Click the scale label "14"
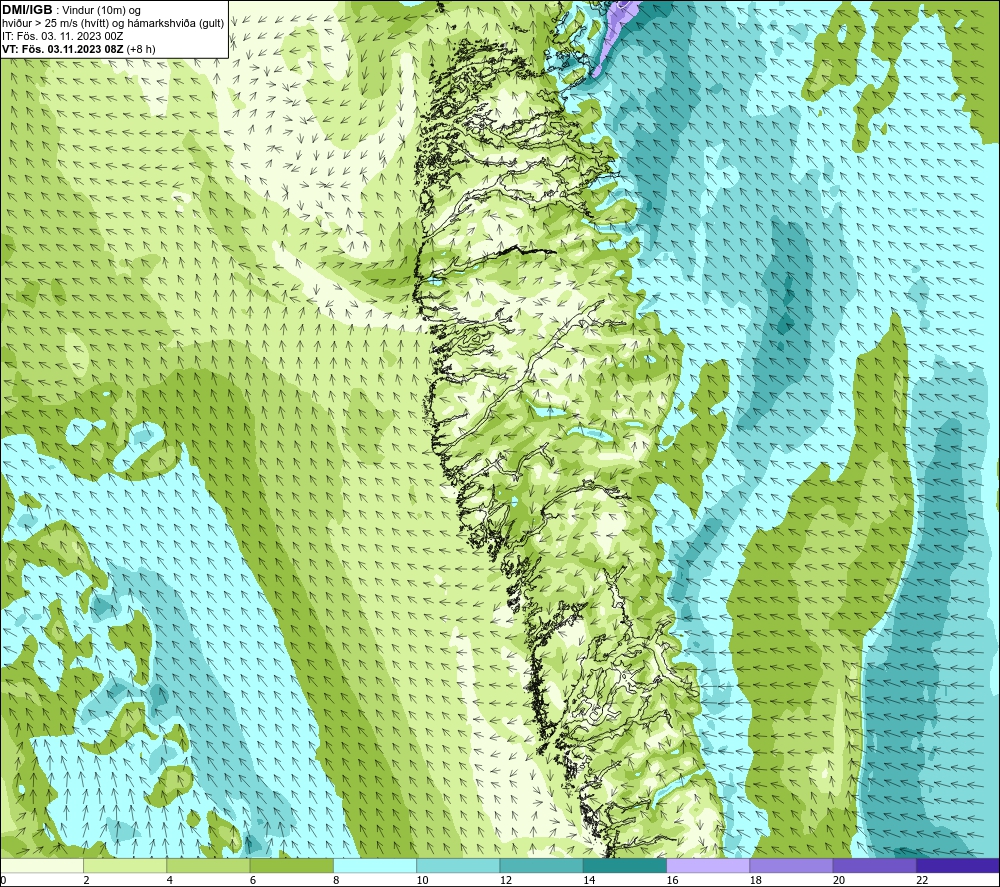This screenshot has height=887, width=1000. [589, 880]
